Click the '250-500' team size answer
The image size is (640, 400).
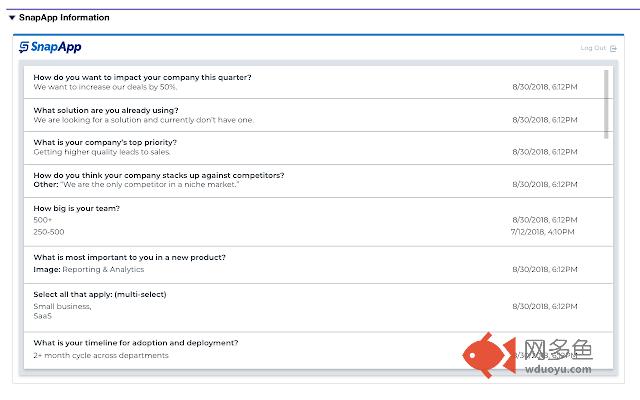tap(49, 231)
